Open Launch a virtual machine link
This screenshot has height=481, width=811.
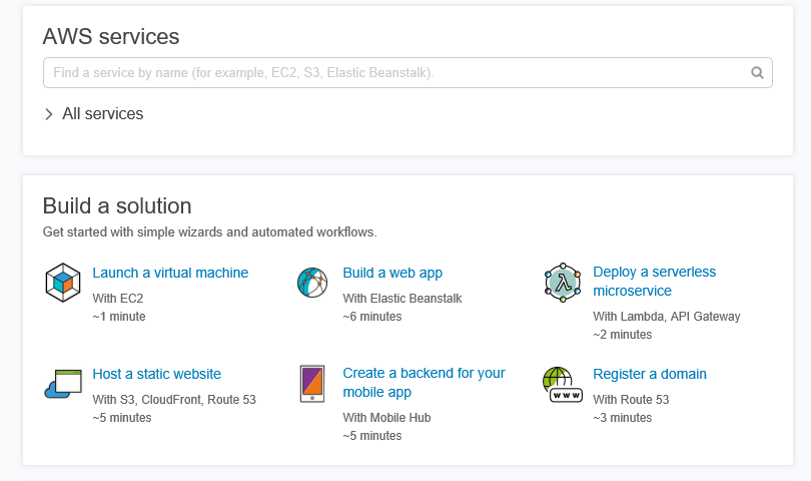170,273
